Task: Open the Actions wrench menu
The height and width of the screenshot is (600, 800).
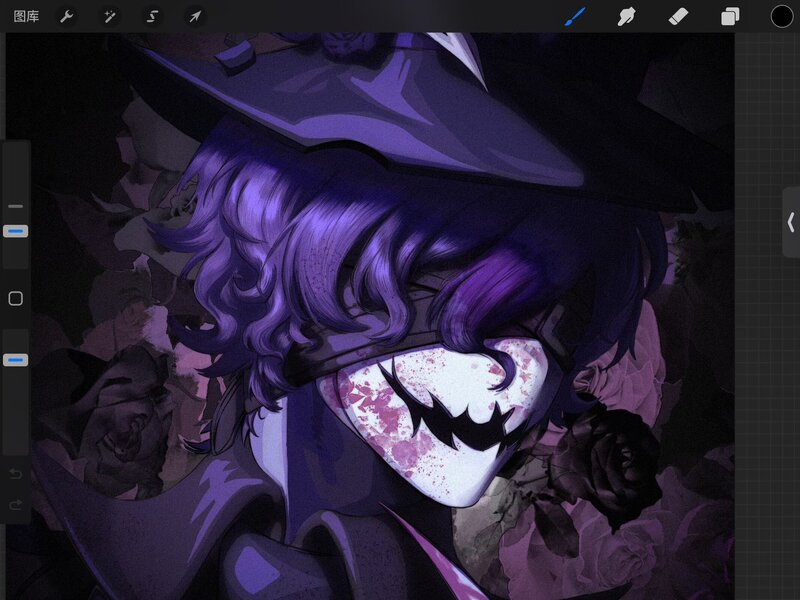Action: [67, 16]
